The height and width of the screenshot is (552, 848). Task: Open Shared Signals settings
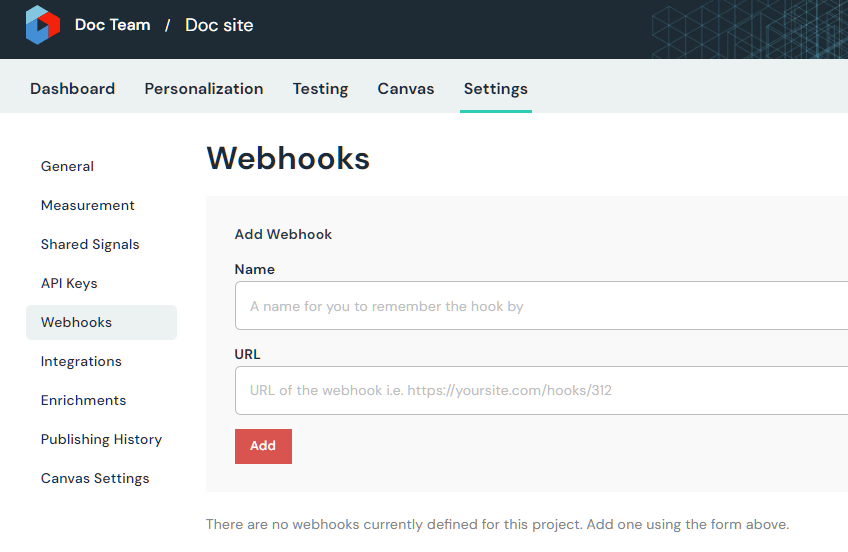click(90, 244)
